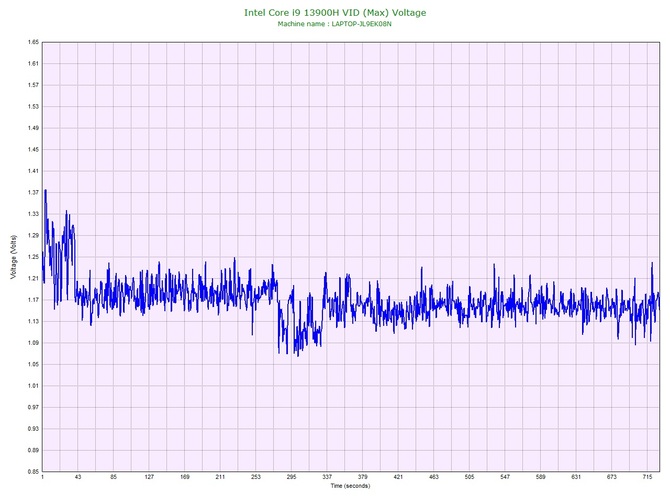
Task: Click the 589 seconds time axis label
Action: tap(541, 477)
